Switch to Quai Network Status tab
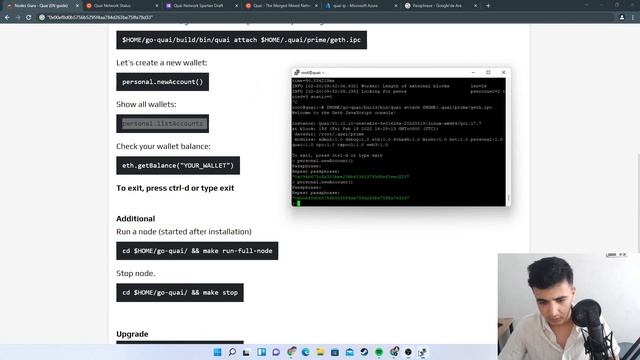640x360 pixels. [121, 6]
